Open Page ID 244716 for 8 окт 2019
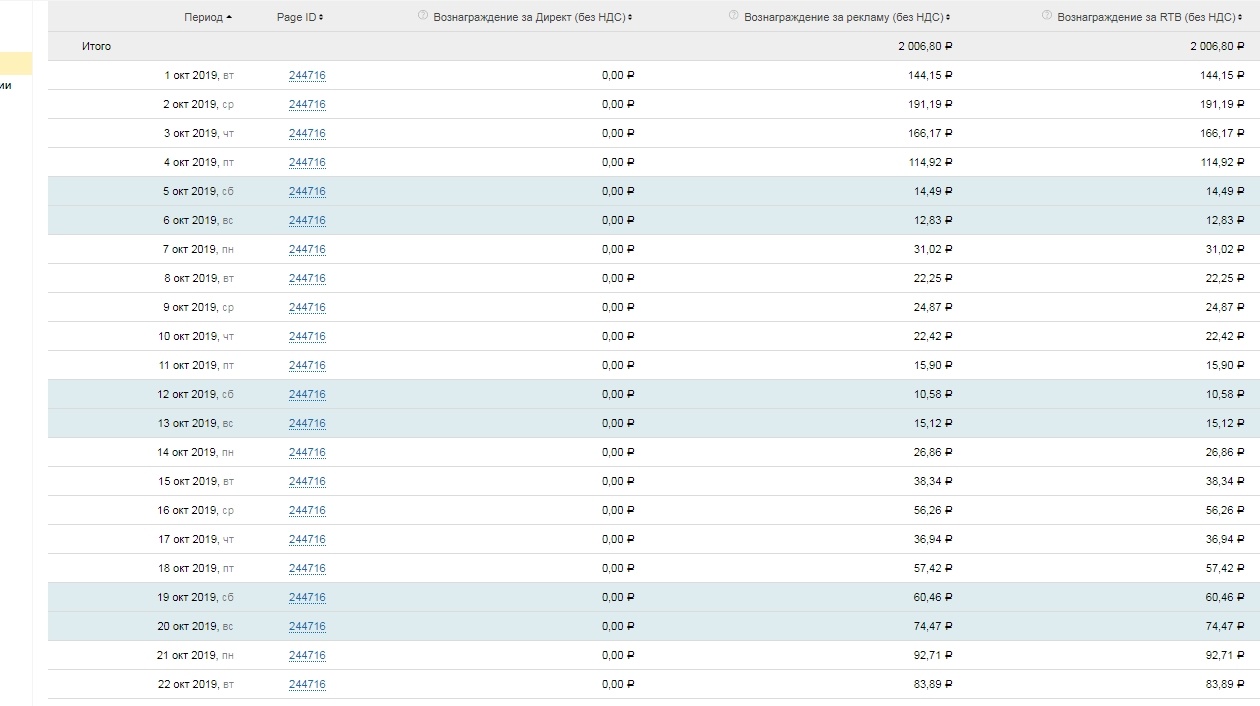 pos(307,278)
